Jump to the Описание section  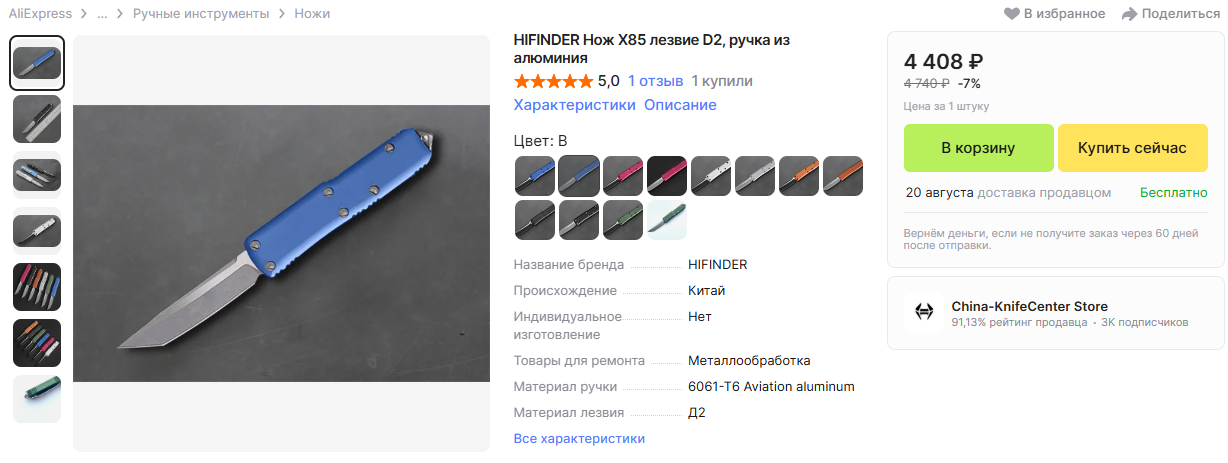680,105
